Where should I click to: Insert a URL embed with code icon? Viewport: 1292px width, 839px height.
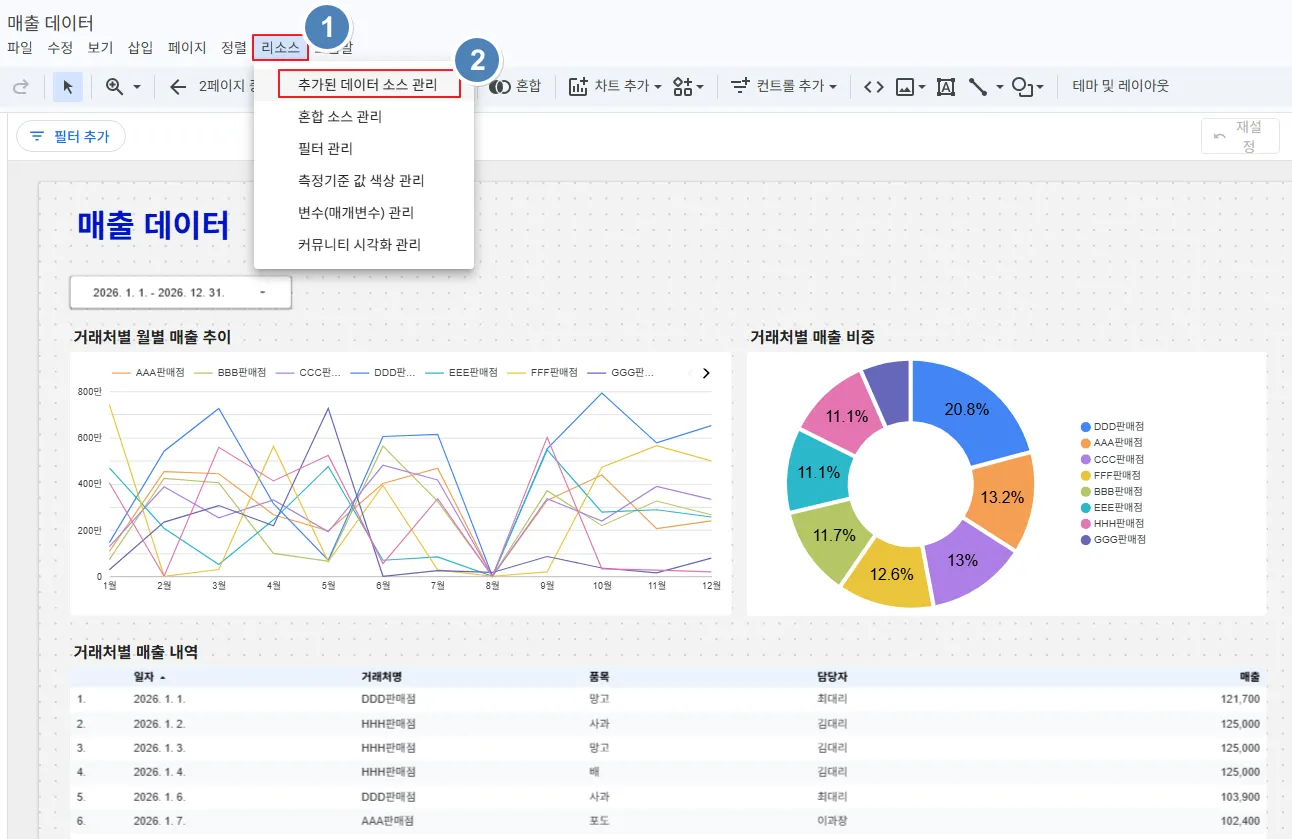873,87
